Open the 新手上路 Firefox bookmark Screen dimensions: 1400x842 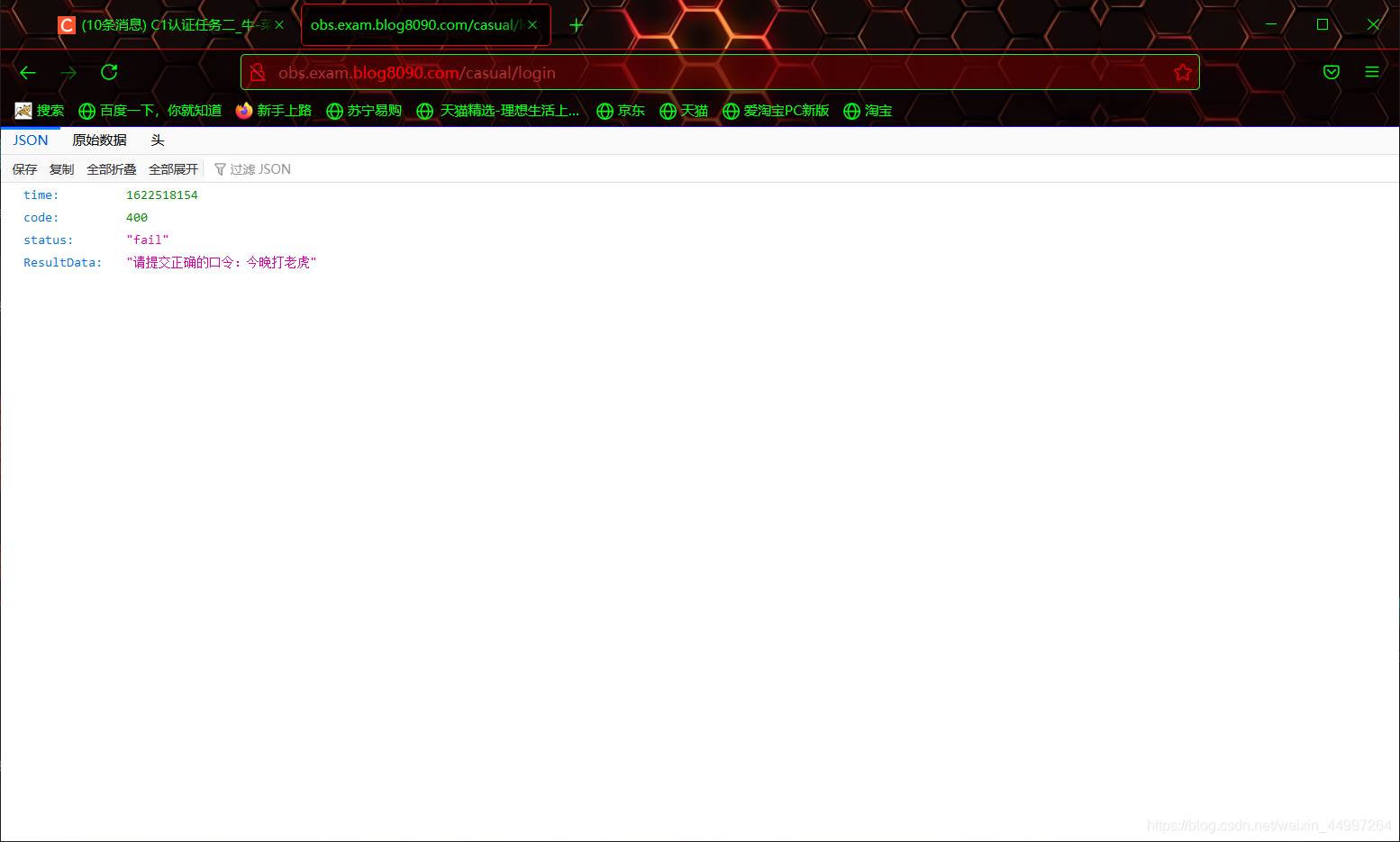(x=274, y=111)
